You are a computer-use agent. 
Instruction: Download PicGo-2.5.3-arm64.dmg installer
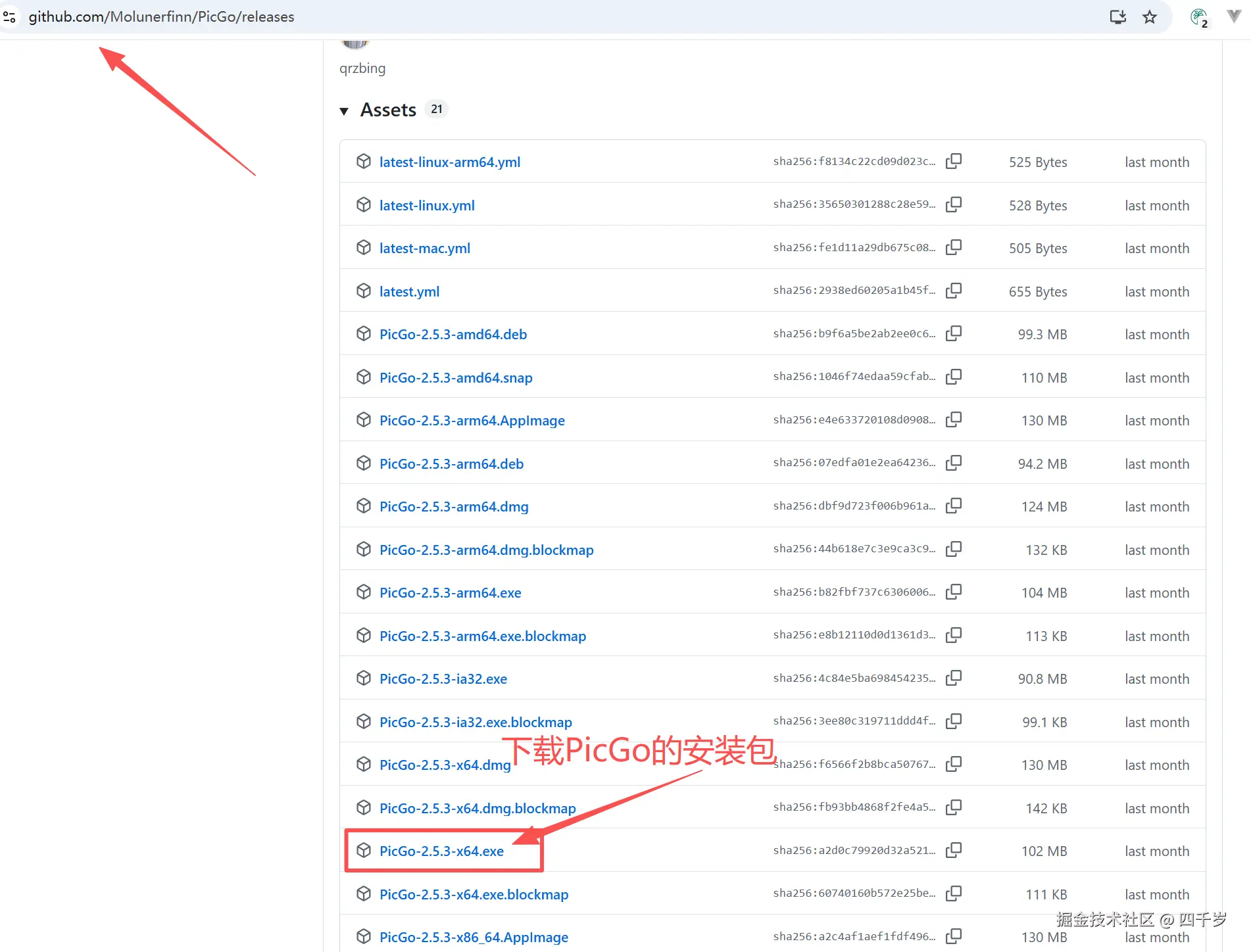454,506
